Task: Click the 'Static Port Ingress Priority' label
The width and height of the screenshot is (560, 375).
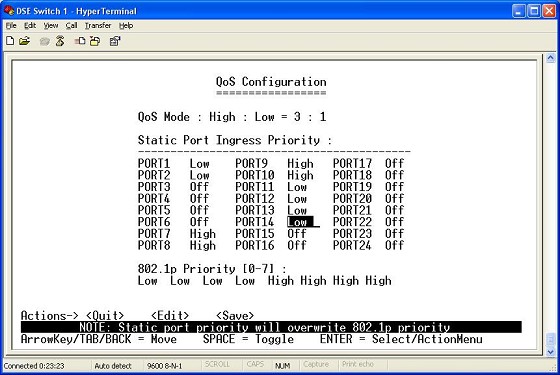Action: [x=229, y=140]
